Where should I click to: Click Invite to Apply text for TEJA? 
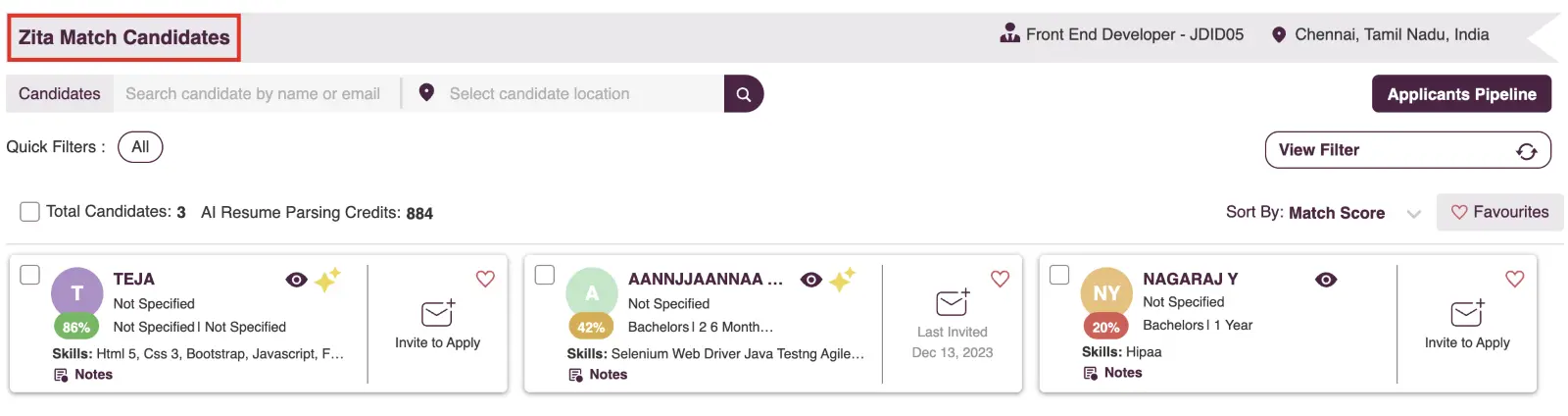[x=437, y=342]
